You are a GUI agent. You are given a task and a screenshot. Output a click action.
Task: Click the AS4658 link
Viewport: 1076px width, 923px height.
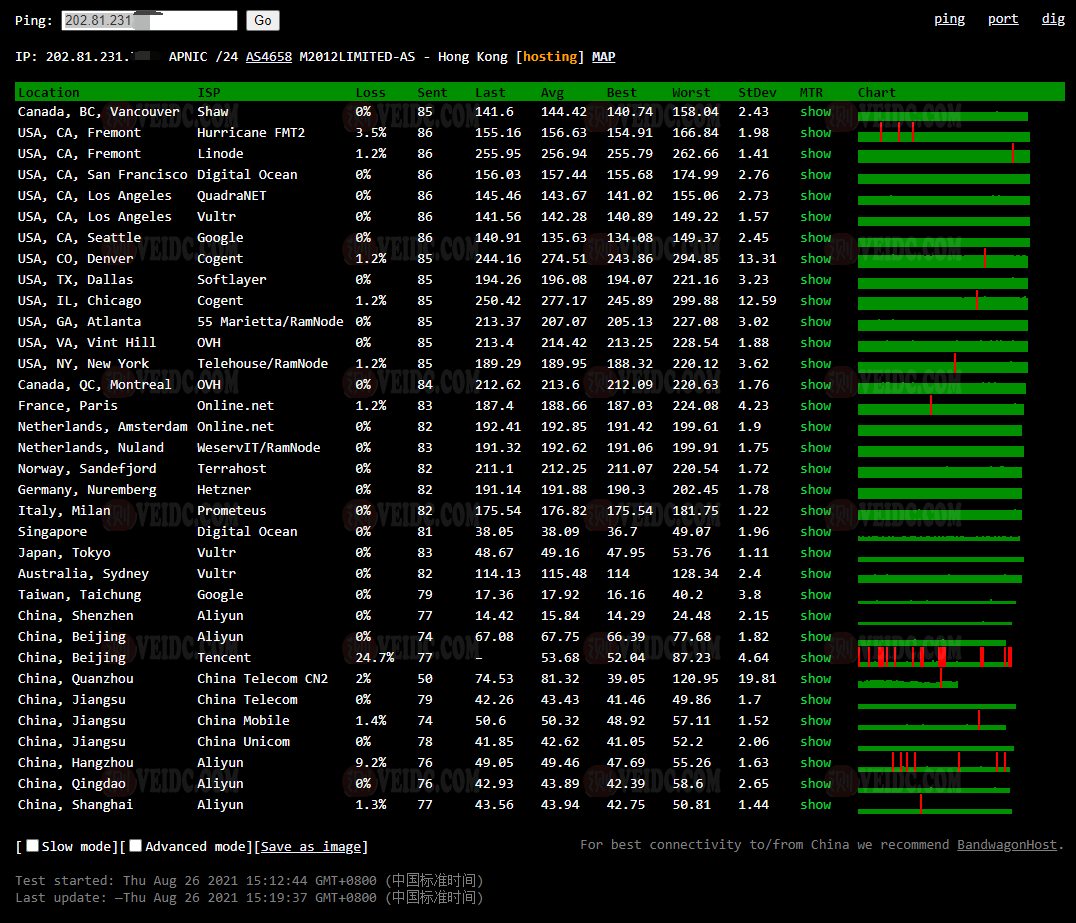(x=269, y=57)
